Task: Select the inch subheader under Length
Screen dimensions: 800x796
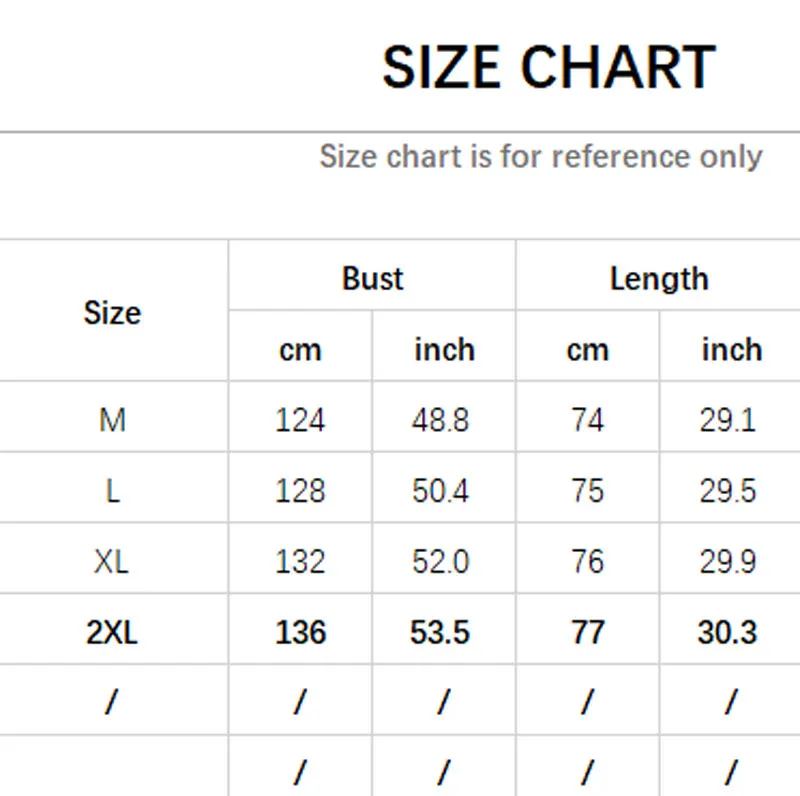Action: (x=732, y=350)
